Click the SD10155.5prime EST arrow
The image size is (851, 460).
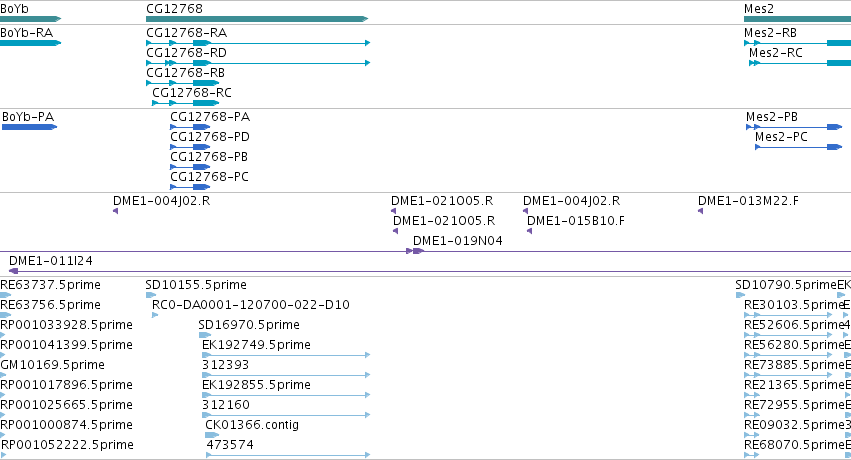tap(151, 295)
